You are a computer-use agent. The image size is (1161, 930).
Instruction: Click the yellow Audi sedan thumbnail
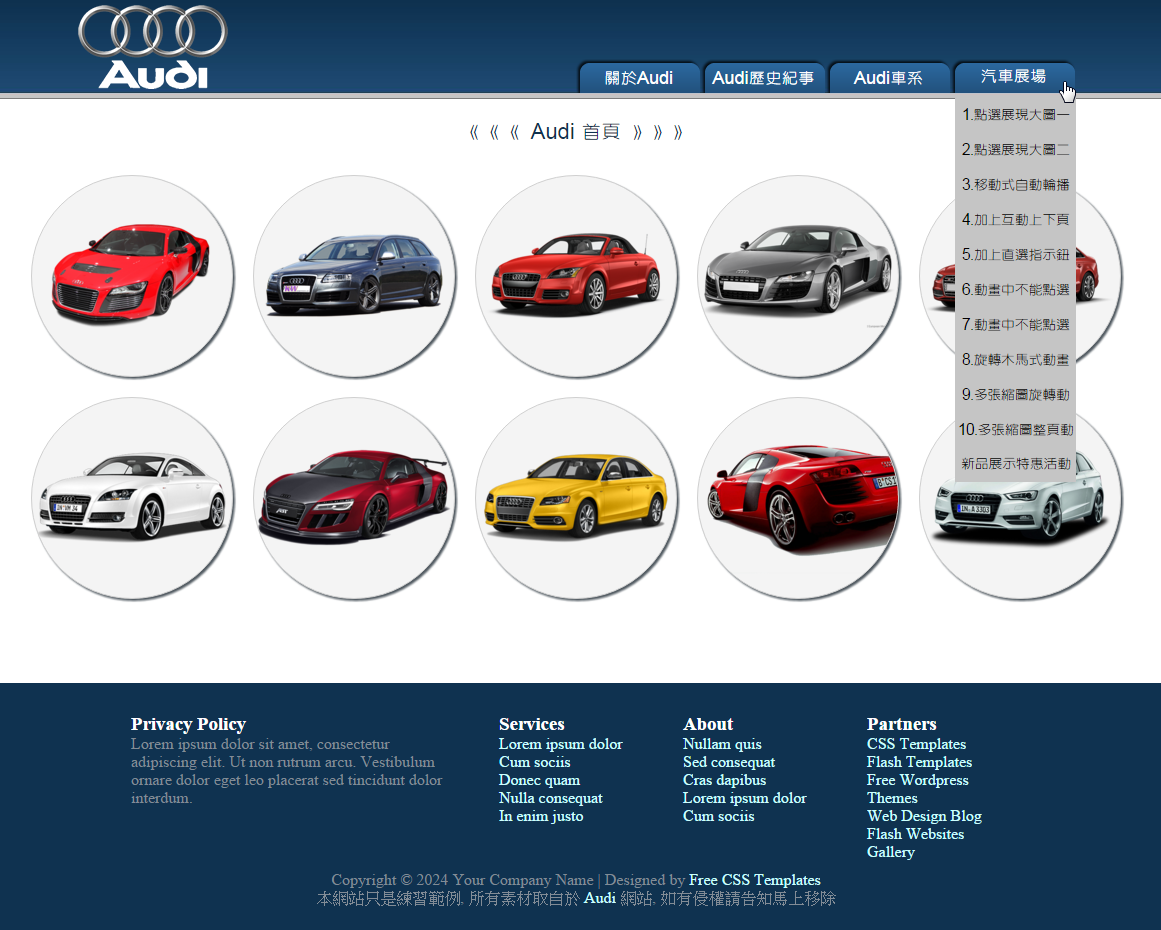pyautogui.click(x=577, y=499)
